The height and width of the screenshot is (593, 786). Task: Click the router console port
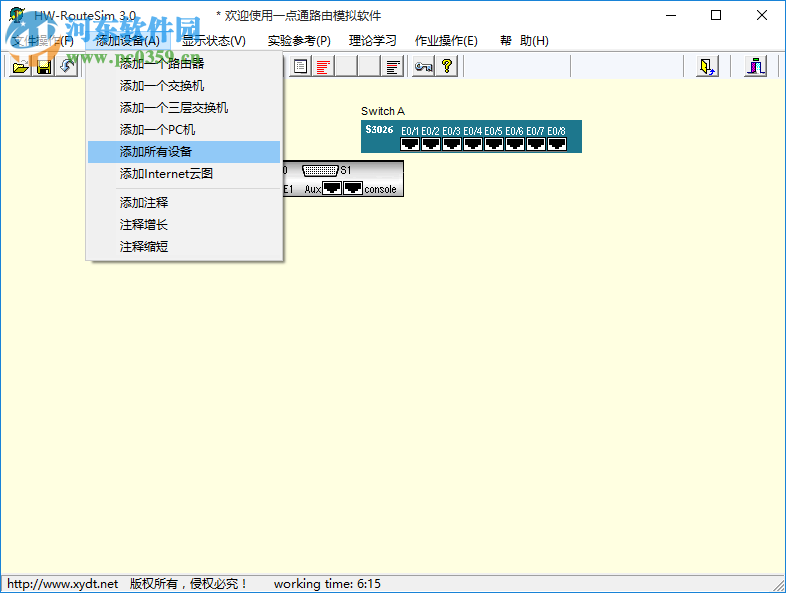click(x=353, y=188)
